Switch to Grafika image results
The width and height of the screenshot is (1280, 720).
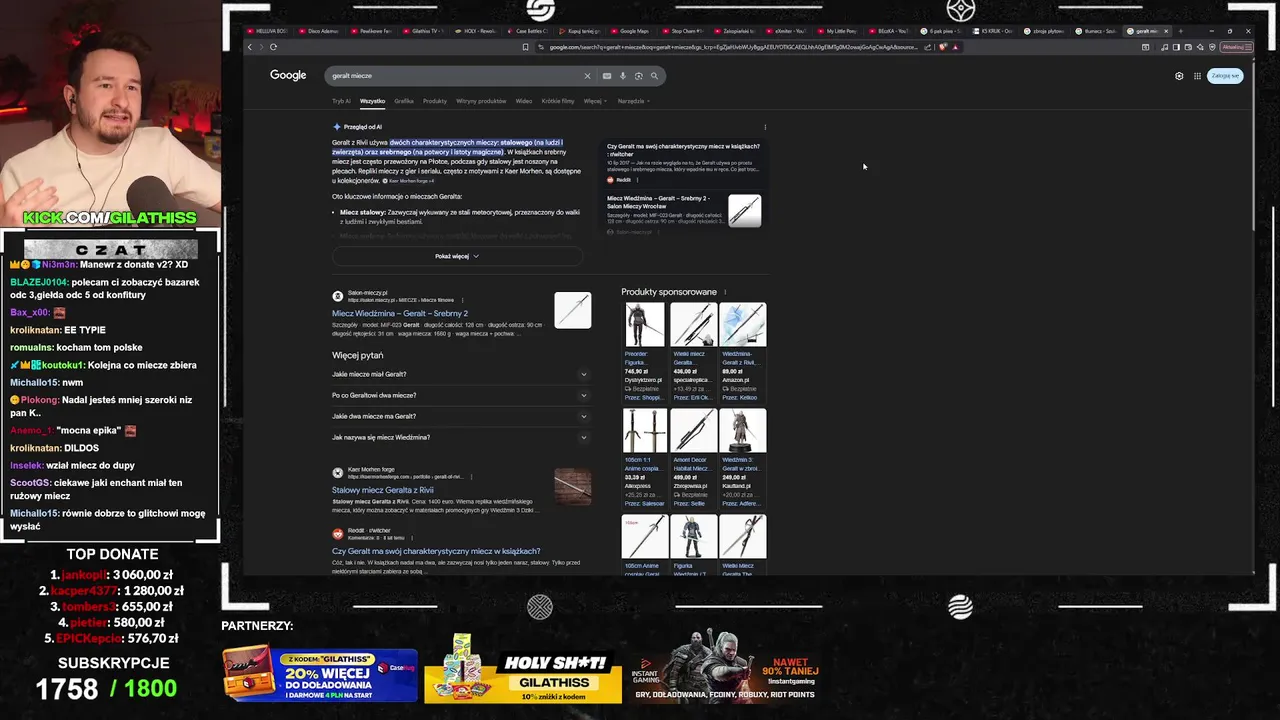(x=404, y=101)
